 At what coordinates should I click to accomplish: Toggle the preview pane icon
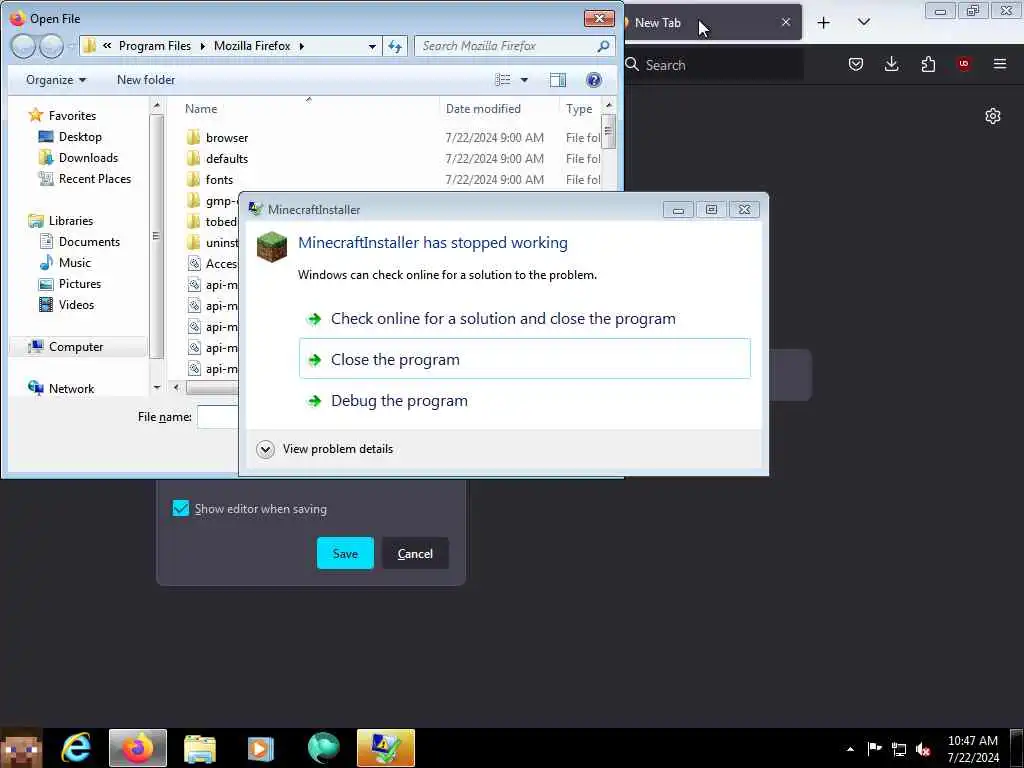pyautogui.click(x=558, y=80)
